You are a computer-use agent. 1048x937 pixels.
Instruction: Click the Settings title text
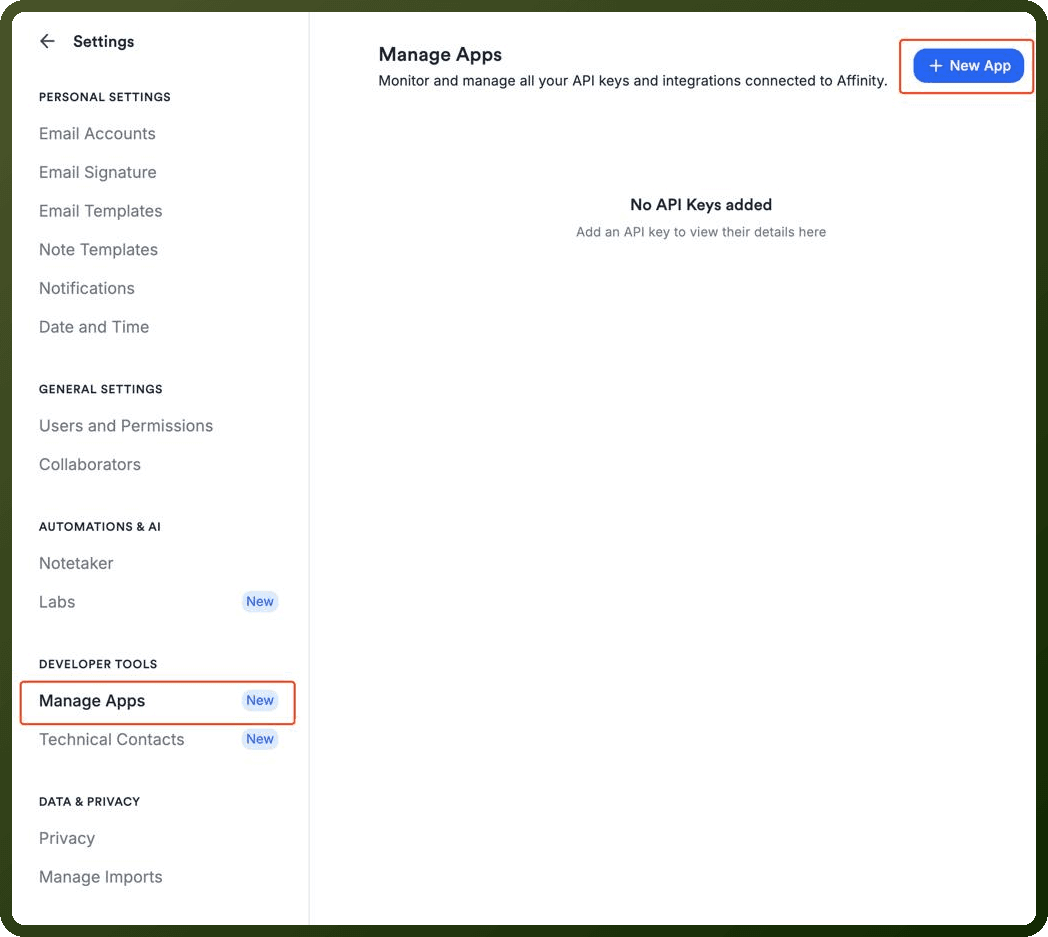[x=104, y=41]
